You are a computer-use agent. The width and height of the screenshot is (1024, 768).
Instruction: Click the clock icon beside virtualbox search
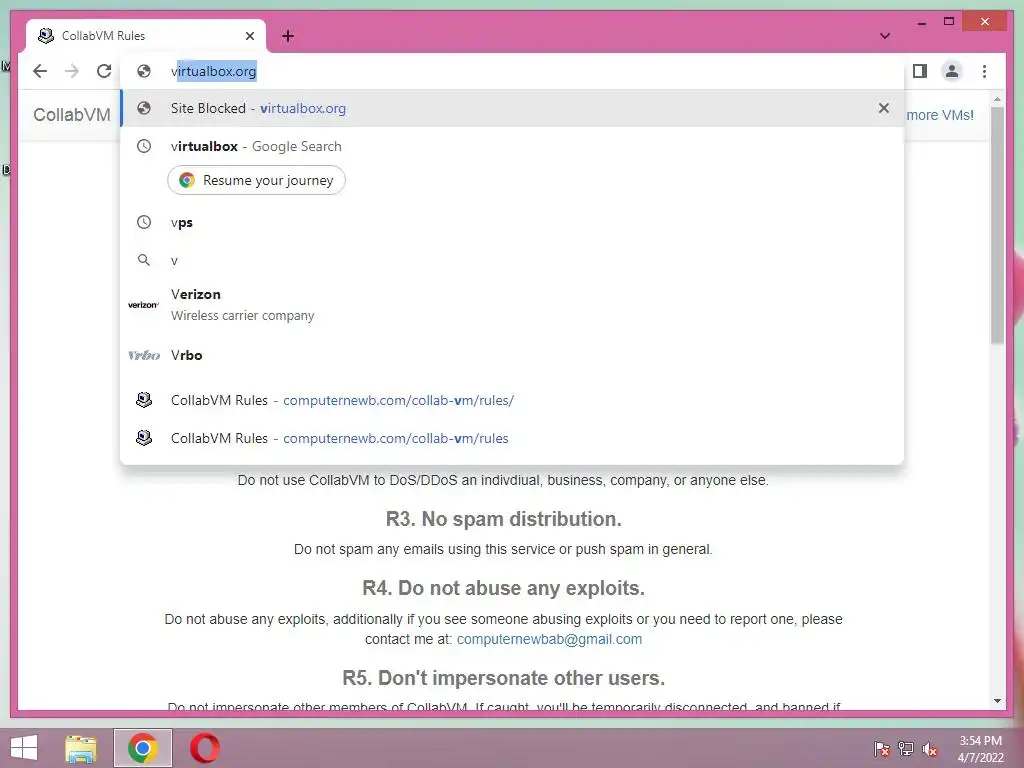coord(144,146)
